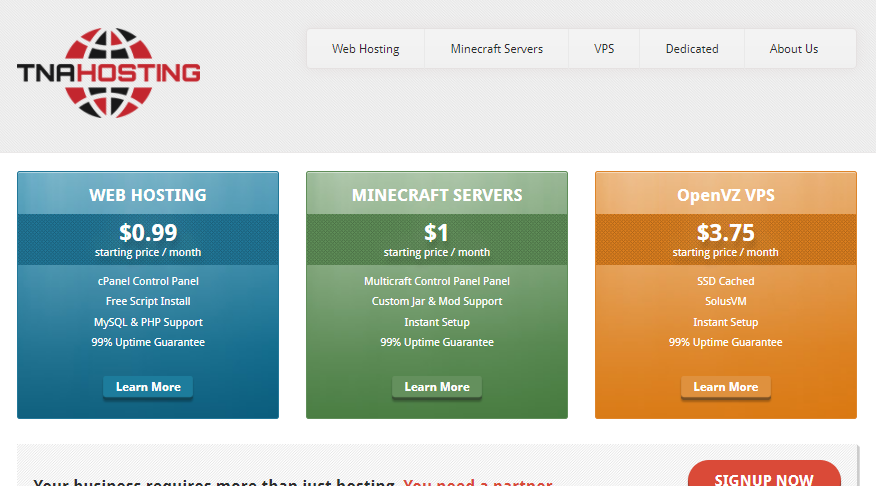Viewport: 876px width, 486px height.
Task: Click the blue WEB HOSTING card heading
Action: pos(148,195)
